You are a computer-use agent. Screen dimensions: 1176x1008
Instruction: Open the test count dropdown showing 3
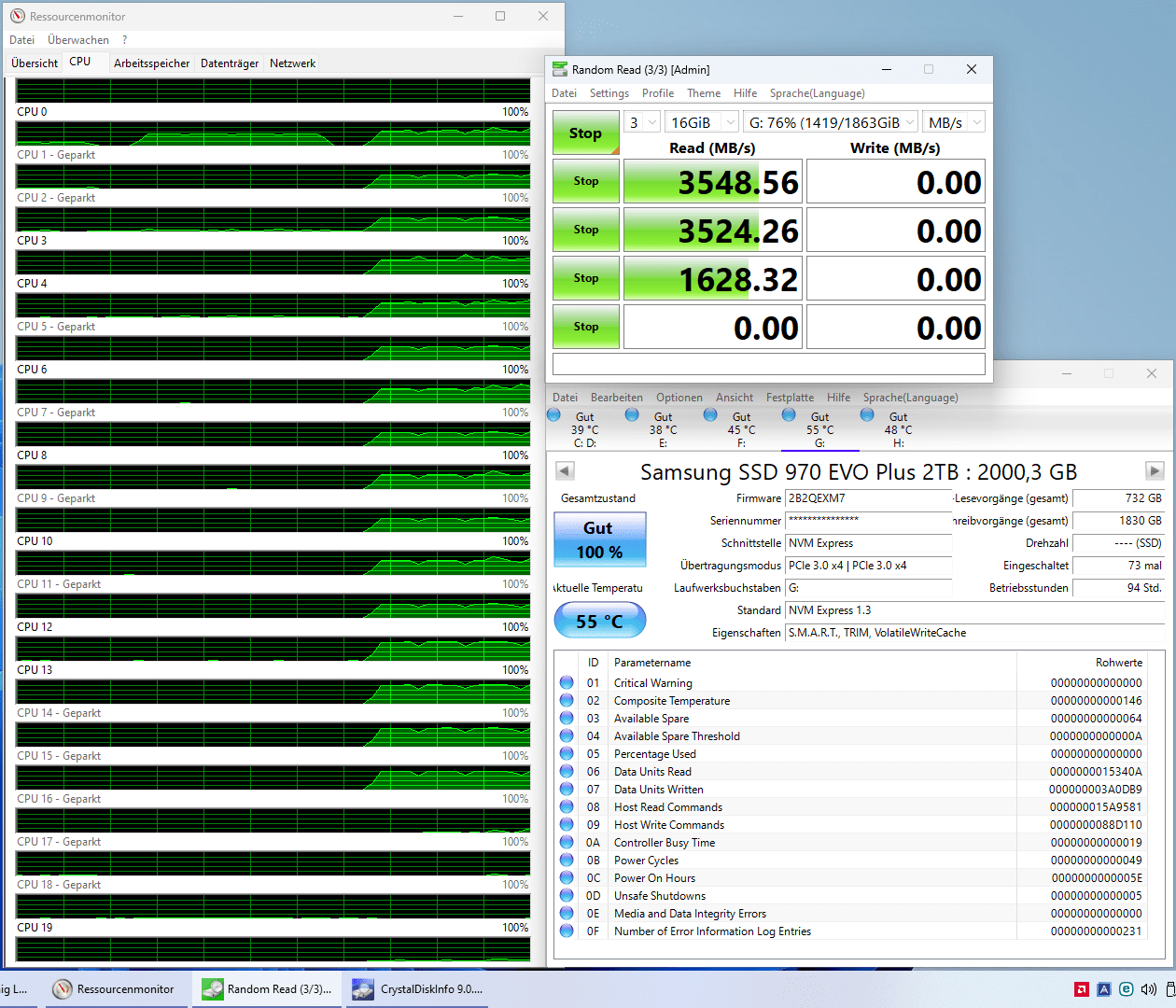[642, 122]
